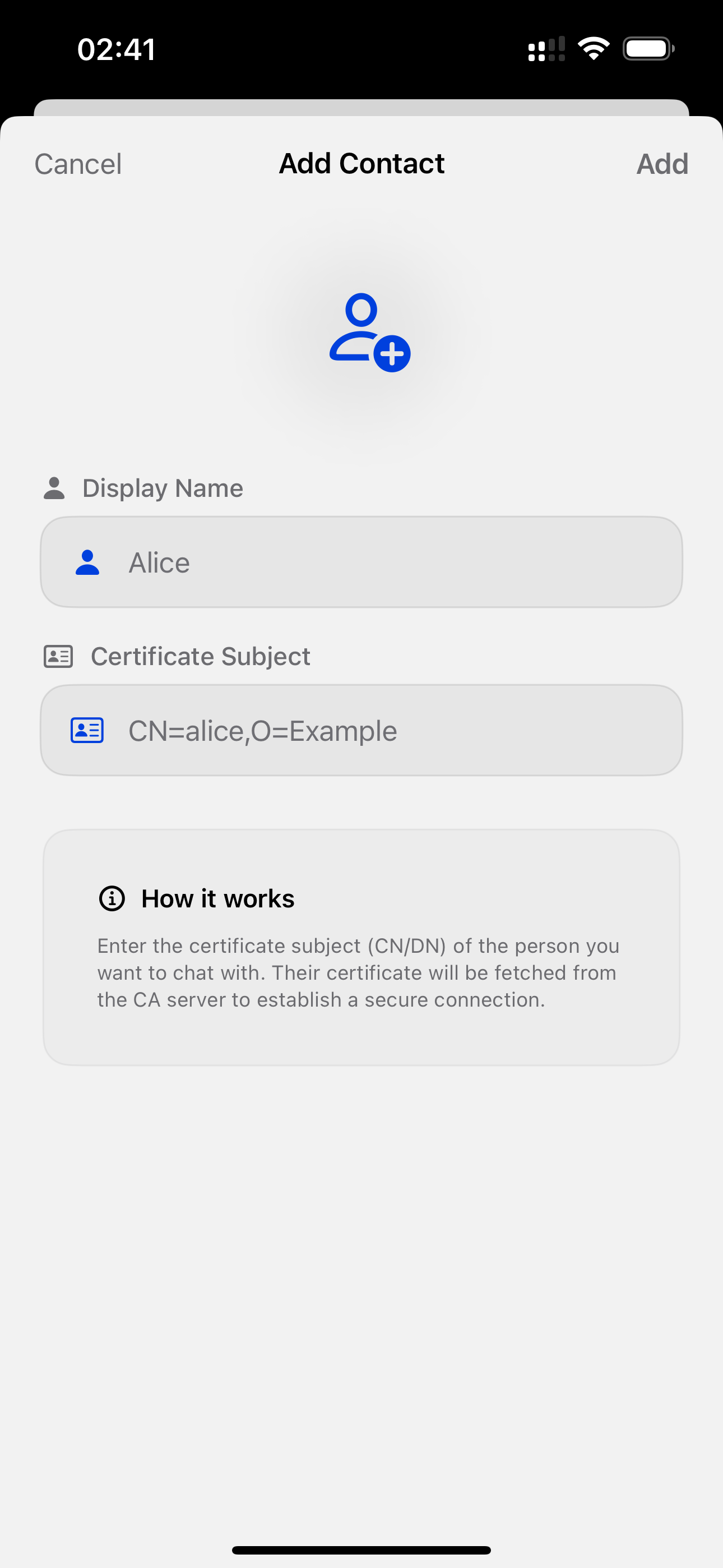The height and width of the screenshot is (1568, 723).
Task: Click the blue person icon inside the Alice field
Action: 87,562
